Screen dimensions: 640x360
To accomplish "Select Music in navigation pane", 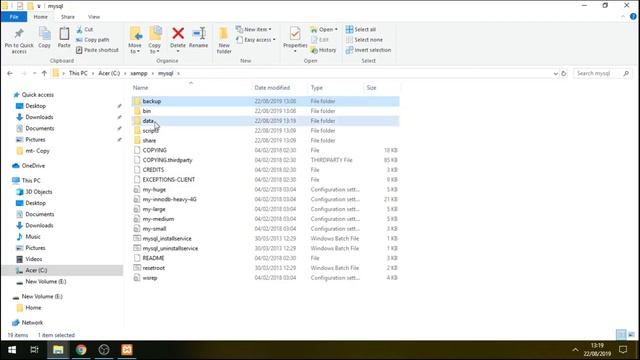I will pos(33,237).
